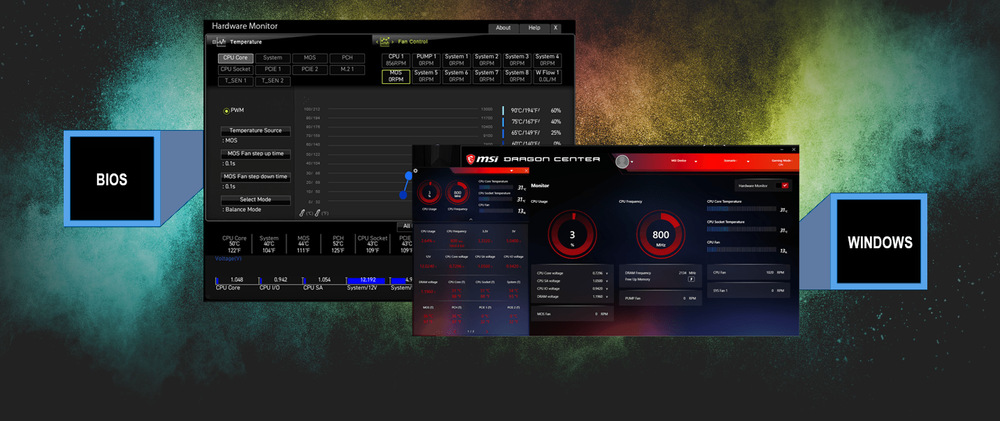Toggle Gaming Mode in Dragon Center header
Screen dimensions: 1000x421
pos(781,163)
